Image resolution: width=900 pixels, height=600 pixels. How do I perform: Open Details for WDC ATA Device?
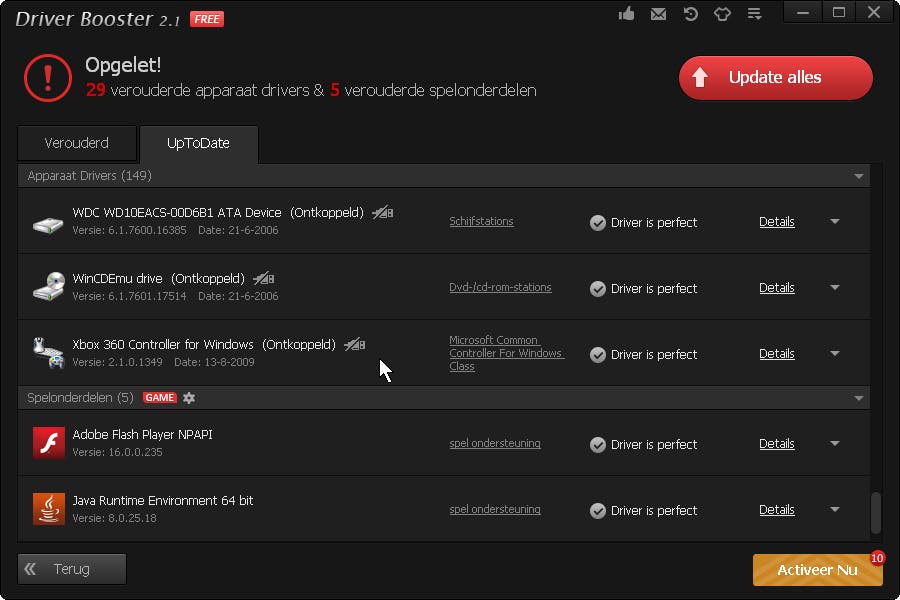point(777,222)
